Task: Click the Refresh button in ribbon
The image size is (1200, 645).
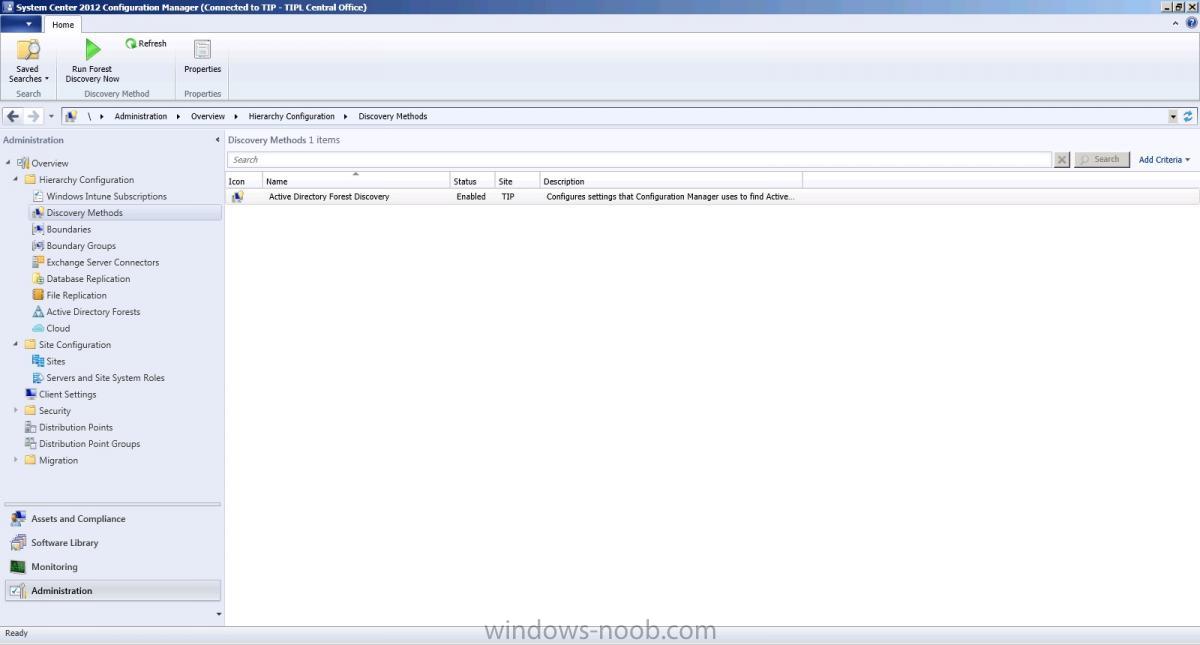Action: point(146,44)
